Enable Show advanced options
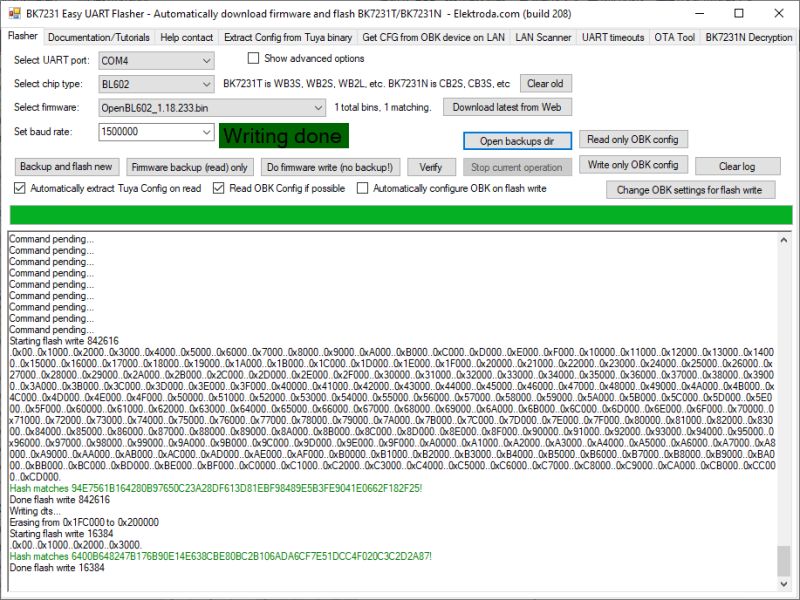Image resolution: width=800 pixels, height=600 pixels. click(x=253, y=58)
